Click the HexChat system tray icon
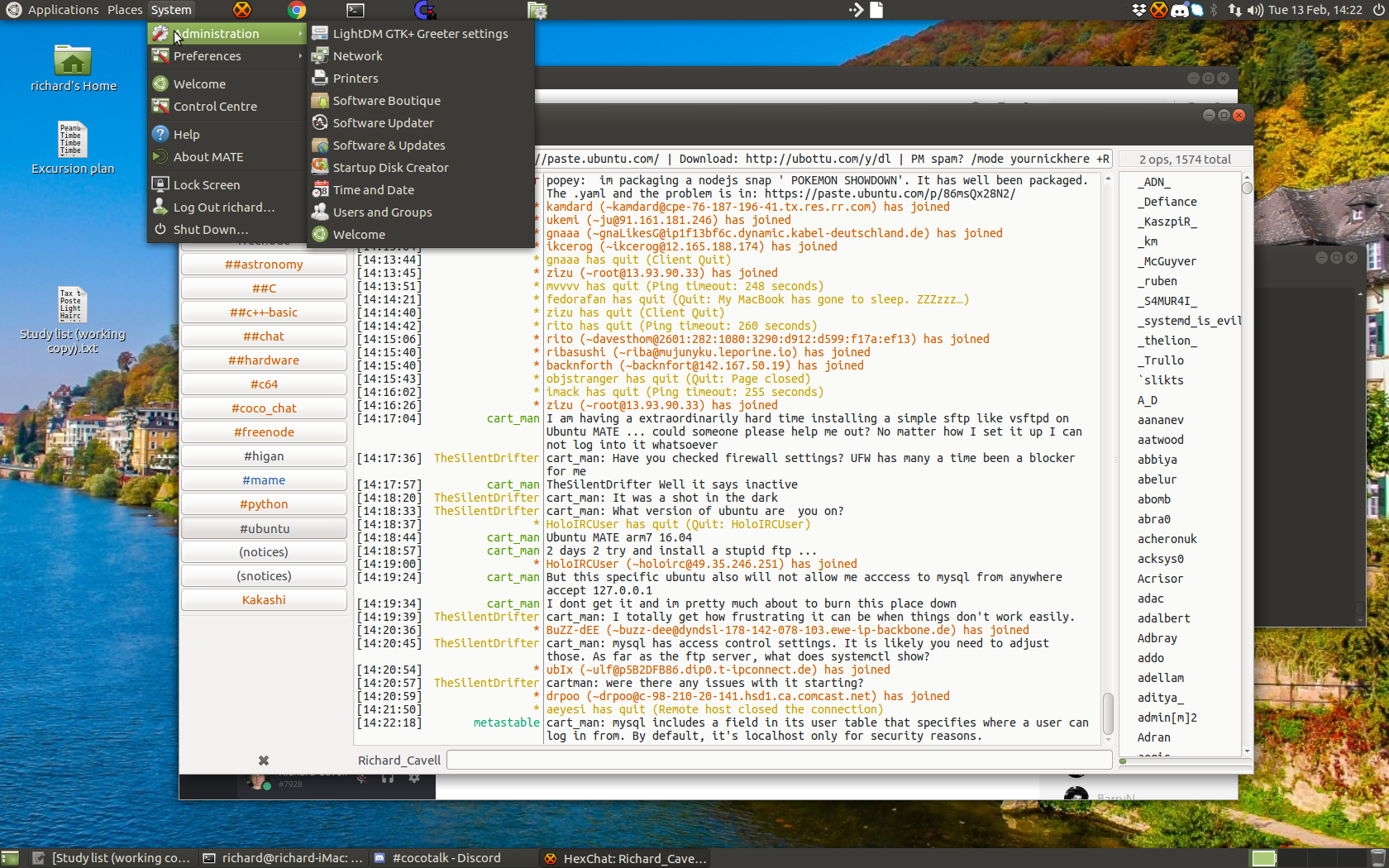Image resolution: width=1389 pixels, height=868 pixels. click(x=1159, y=10)
